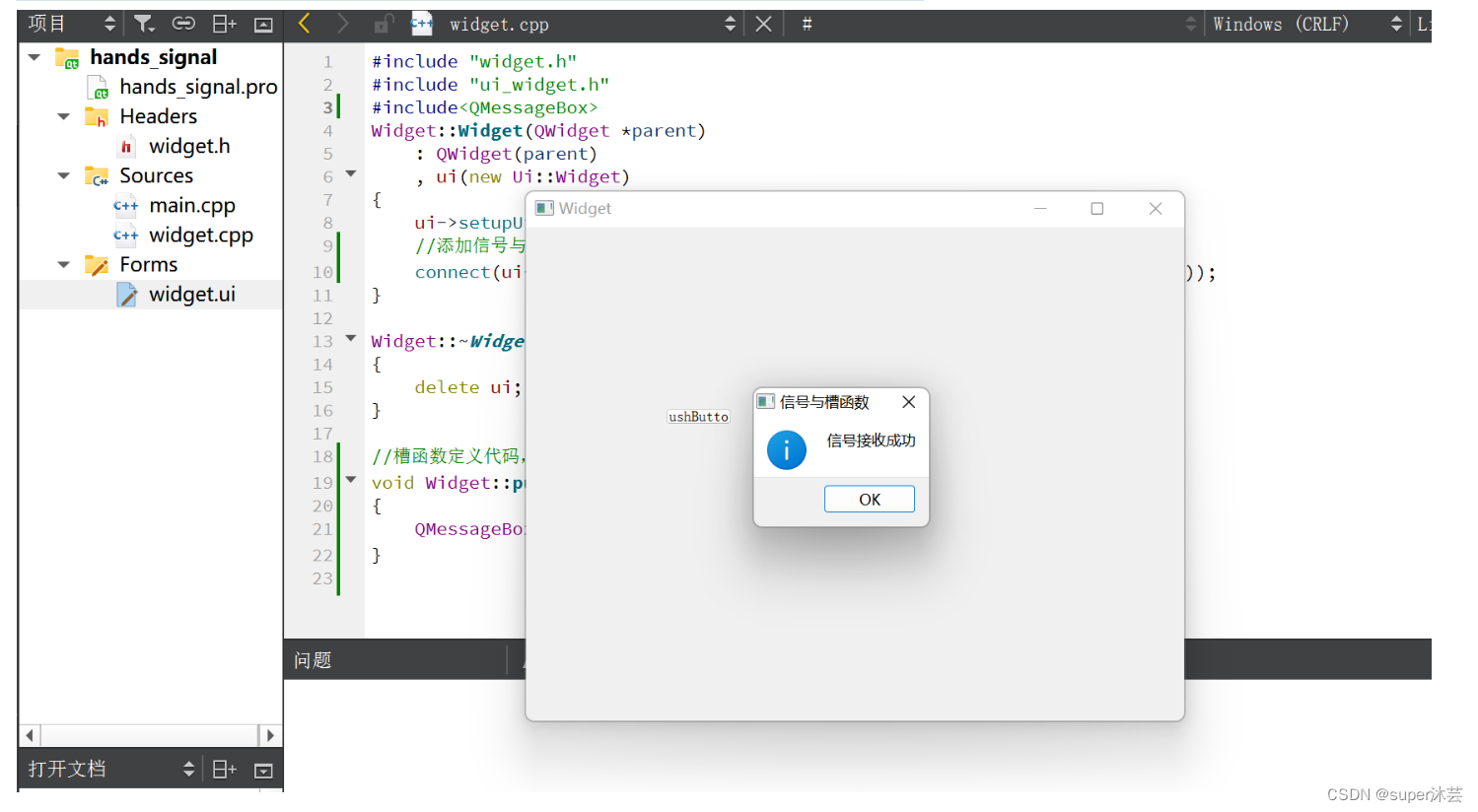Fold the destructor block at line 13
1478x812 pixels.
click(x=350, y=338)
